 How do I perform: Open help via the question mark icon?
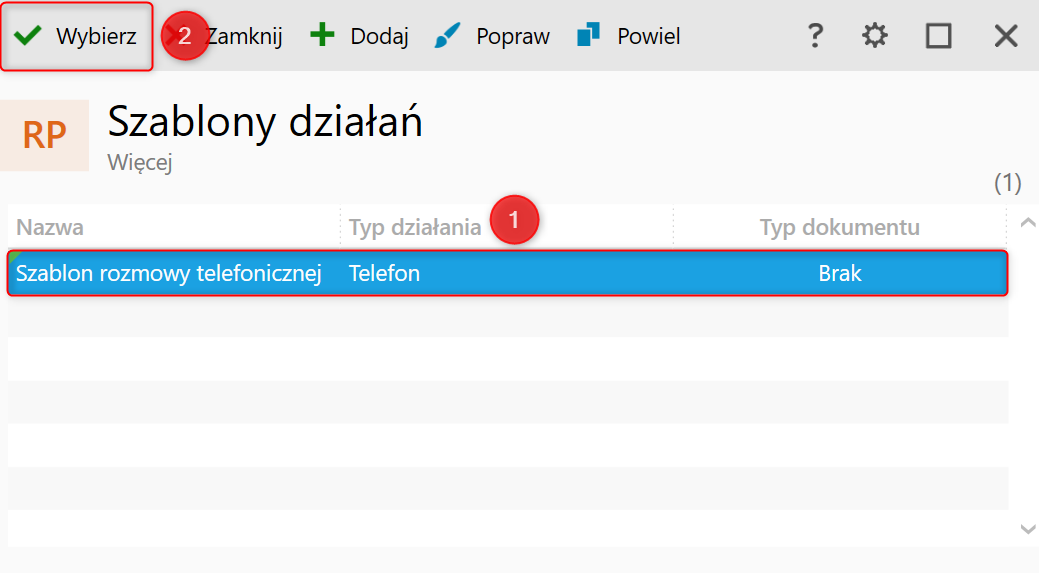(815, 37)
